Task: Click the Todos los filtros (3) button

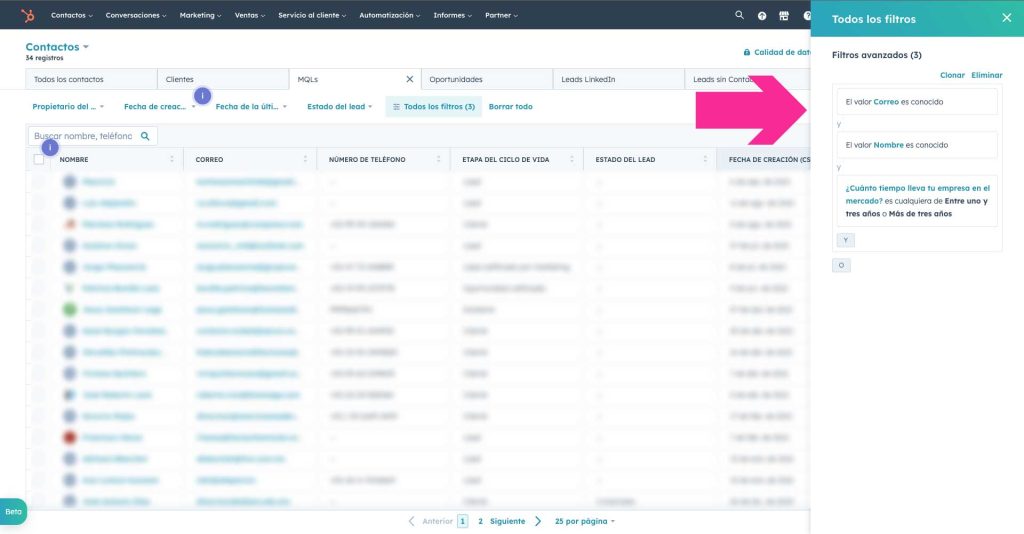Action: [x=434, y=106]
